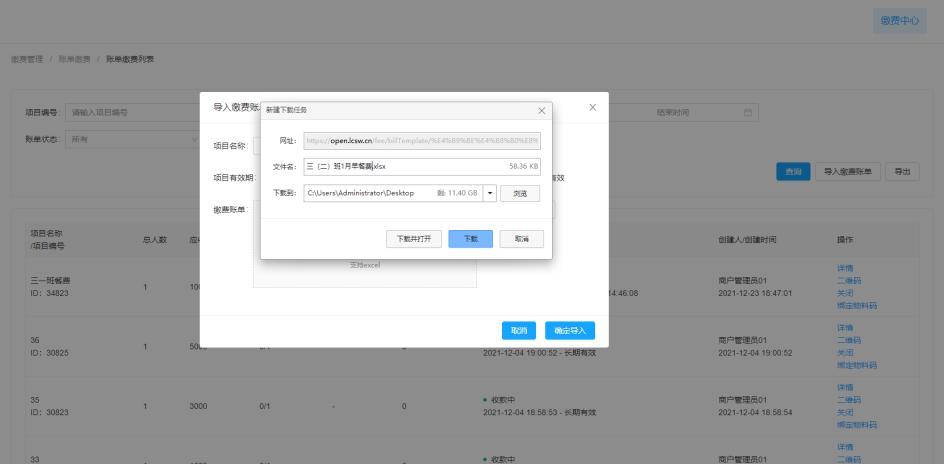Open 二维码 for ID 30823 row
Viewport: 944px width, 464px height.
coord(849,400)
